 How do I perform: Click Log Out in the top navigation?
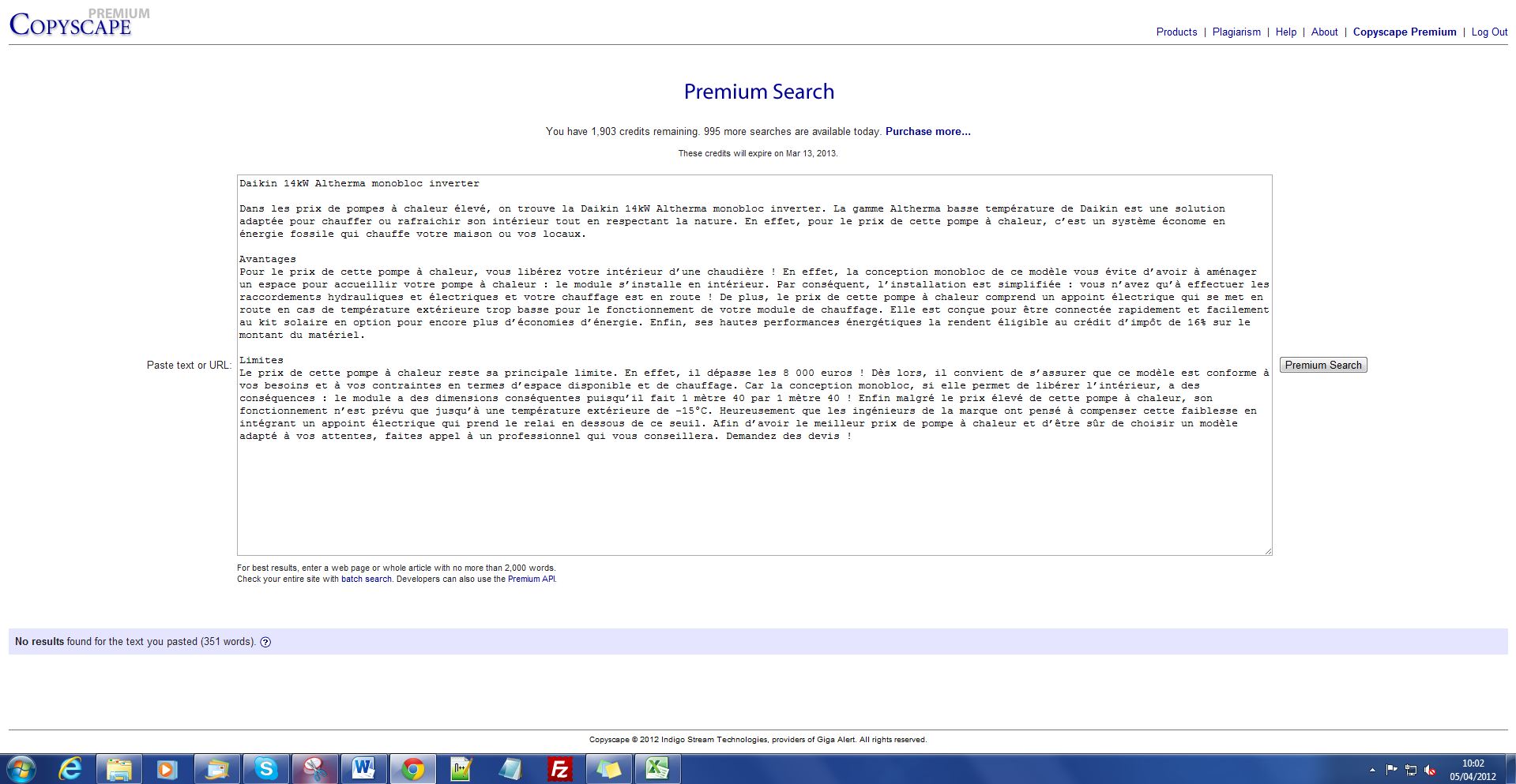(1489, 32)
